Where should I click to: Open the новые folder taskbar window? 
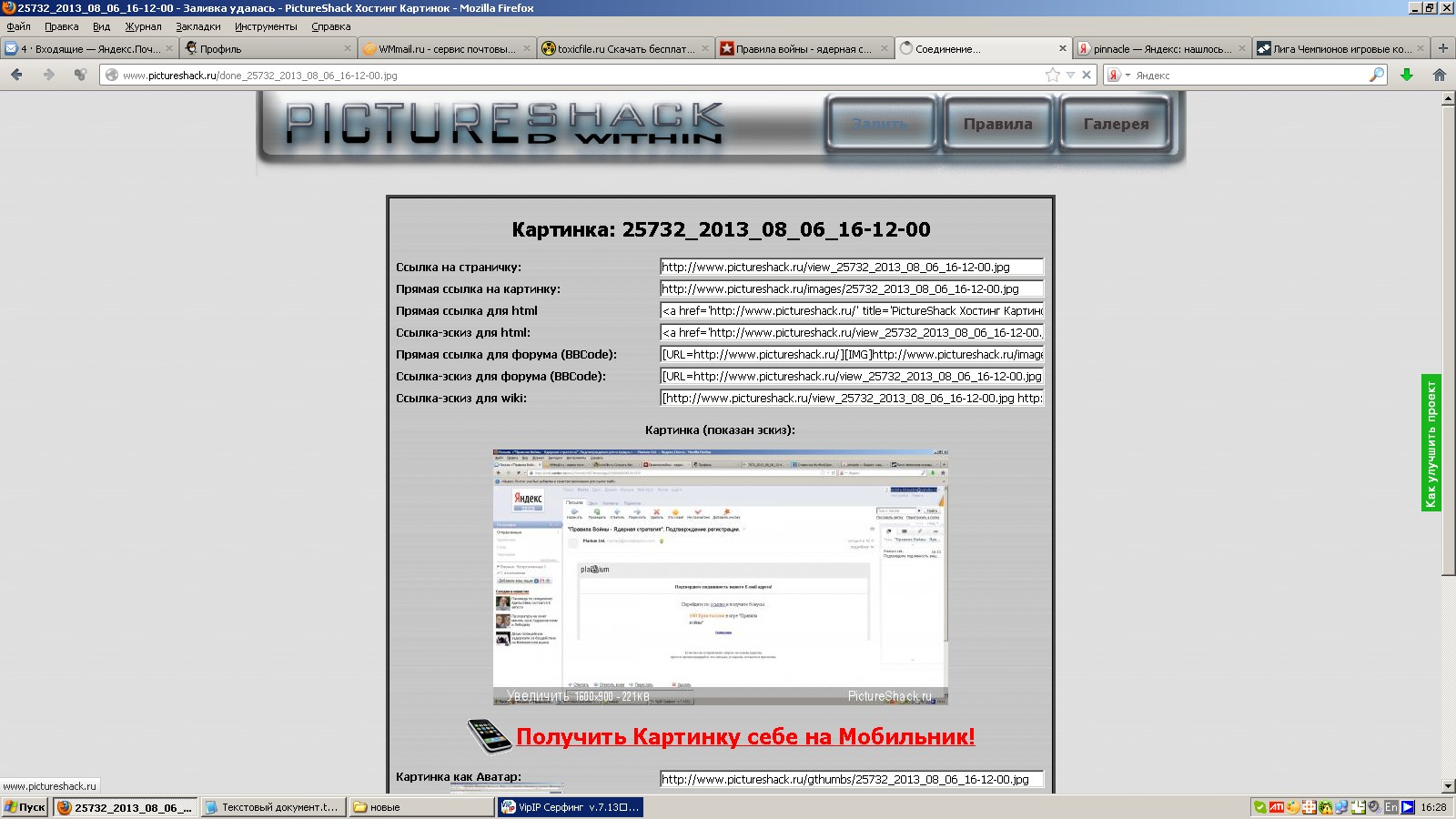(420, 807)
